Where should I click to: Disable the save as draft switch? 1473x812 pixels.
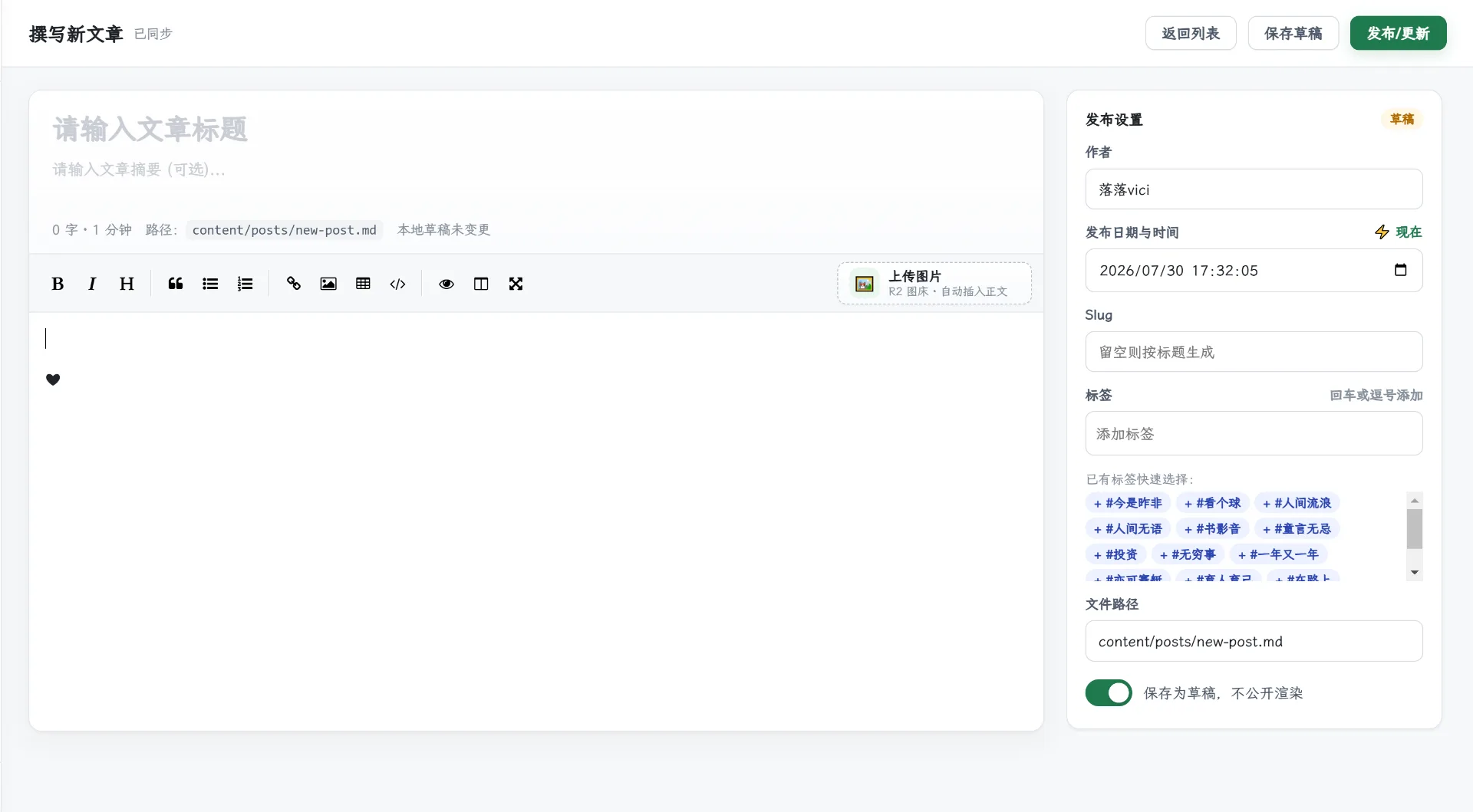[1109, 692]
